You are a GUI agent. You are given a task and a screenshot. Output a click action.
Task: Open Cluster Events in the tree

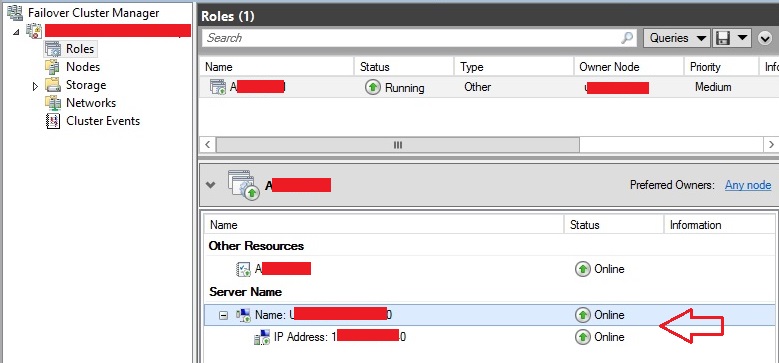pyautogui.click(x=103, y=121)
